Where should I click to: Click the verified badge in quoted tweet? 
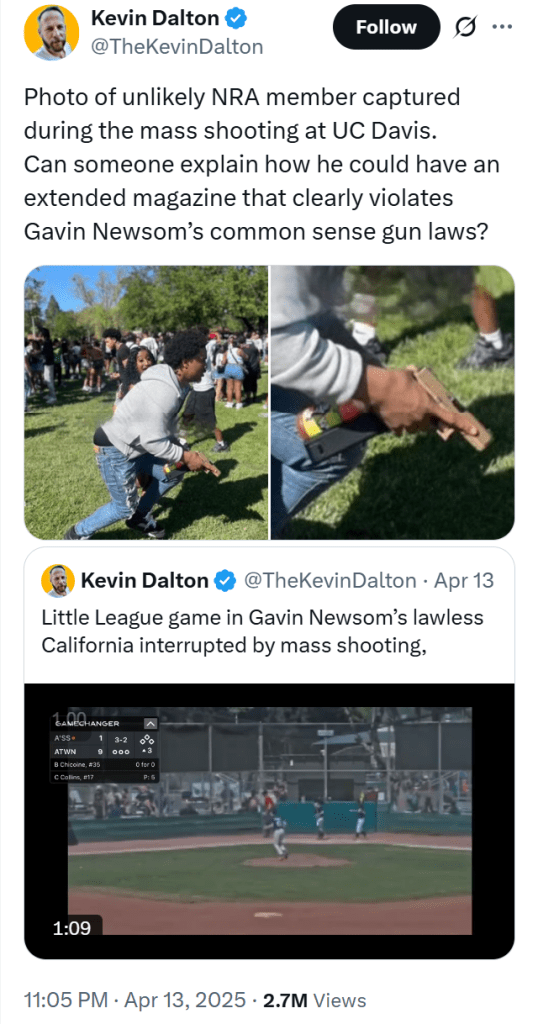point(226,580)
